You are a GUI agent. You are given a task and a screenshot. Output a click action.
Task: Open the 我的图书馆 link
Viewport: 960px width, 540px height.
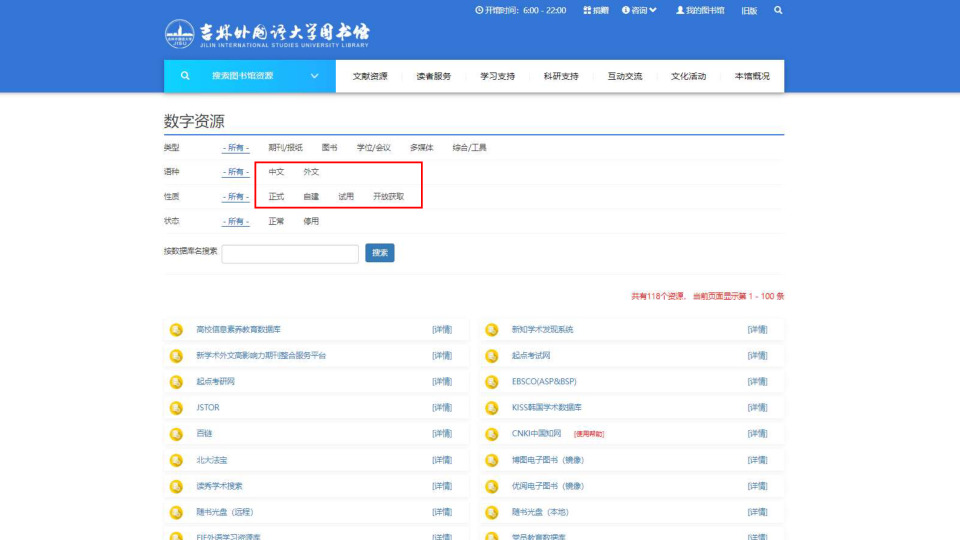[705, 10]
